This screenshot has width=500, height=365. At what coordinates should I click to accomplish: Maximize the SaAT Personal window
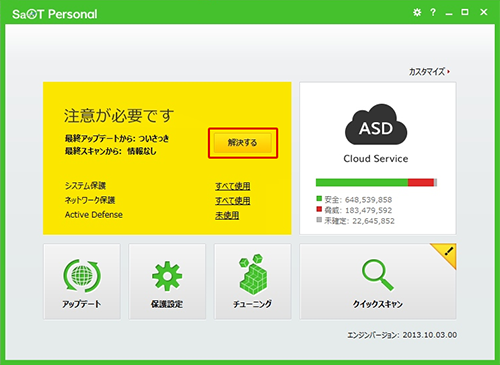(465, 12)
